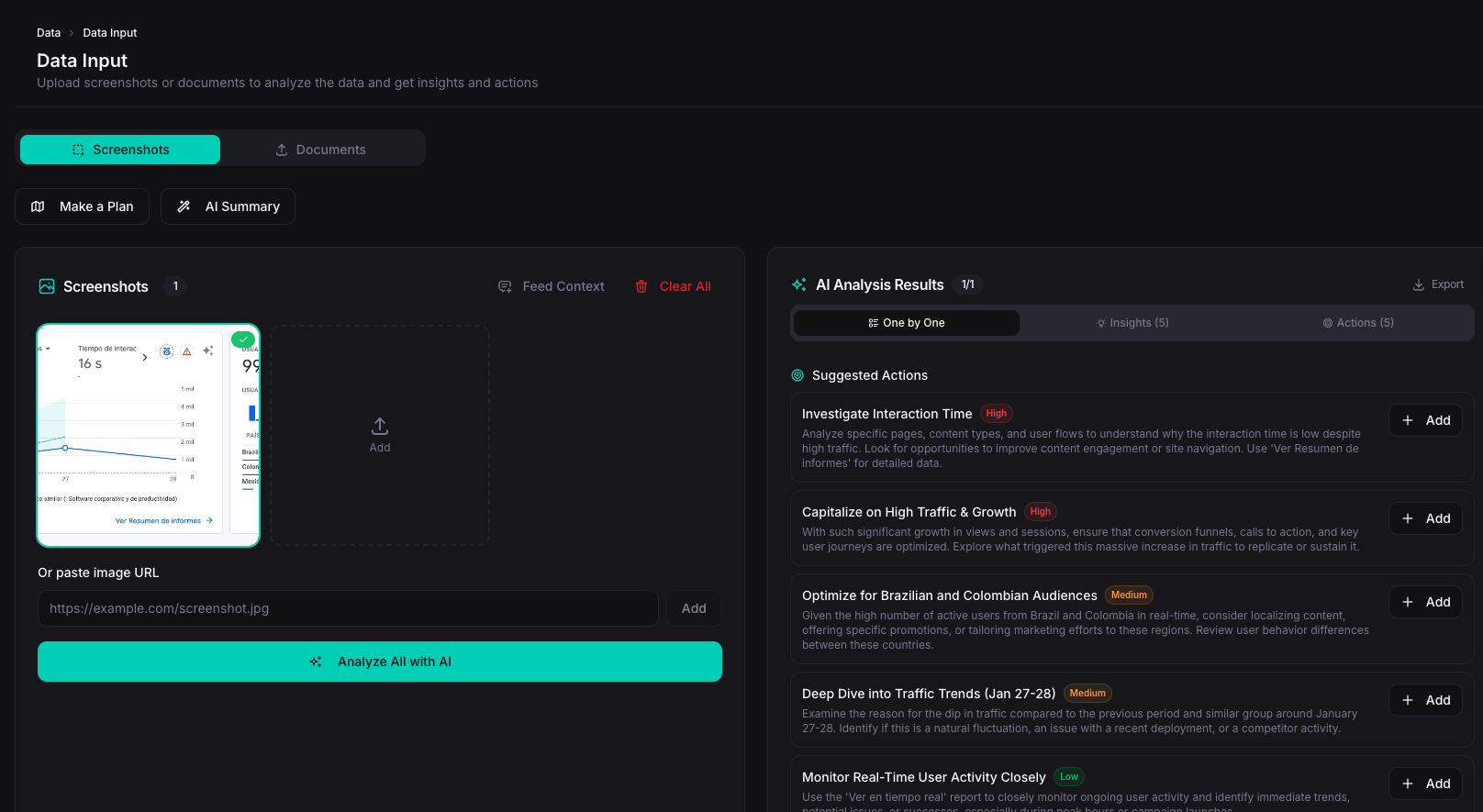Export the AI analysis results

1438,284
